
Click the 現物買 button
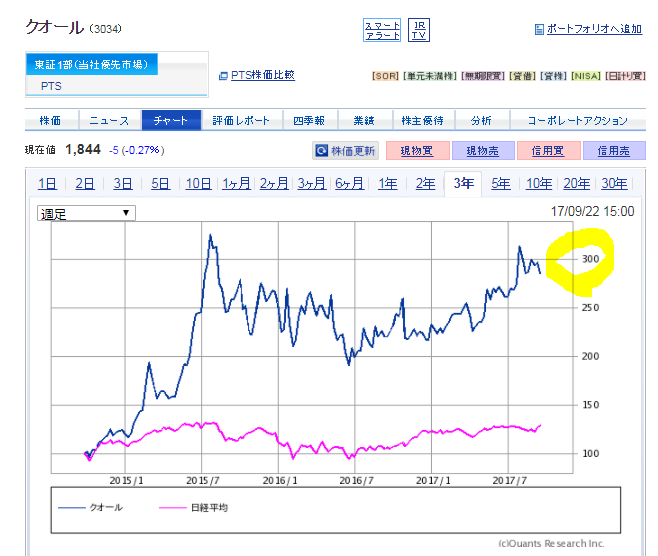(417, 151)
